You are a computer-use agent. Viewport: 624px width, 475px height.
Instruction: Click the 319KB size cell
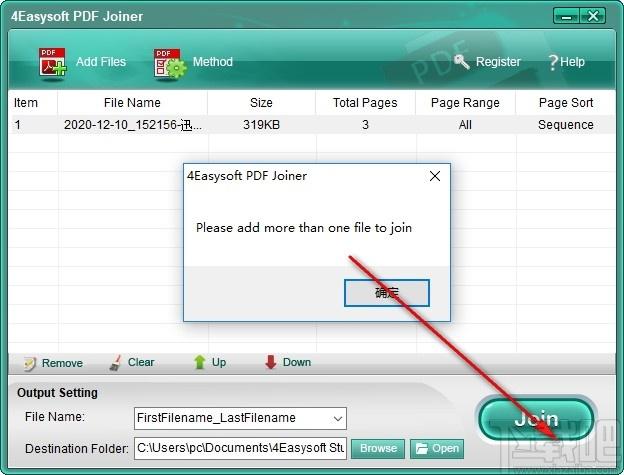(x=261, y=125)
